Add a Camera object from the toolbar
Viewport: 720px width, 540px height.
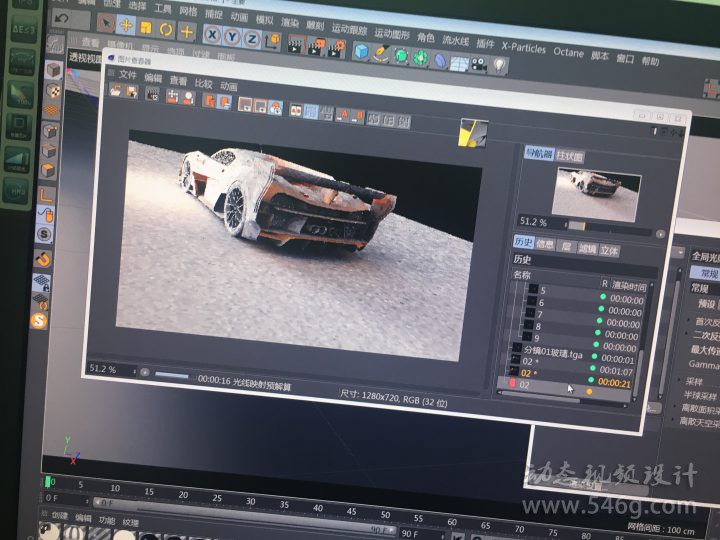(x=478, y=64)
